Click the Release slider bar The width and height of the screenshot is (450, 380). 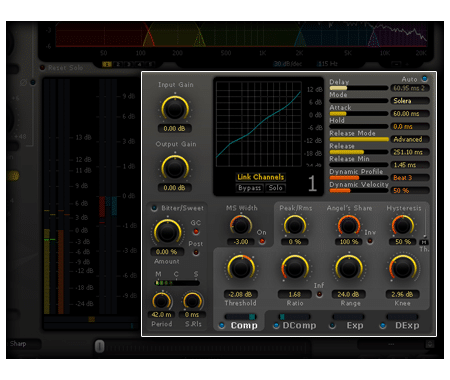point(359,152)
